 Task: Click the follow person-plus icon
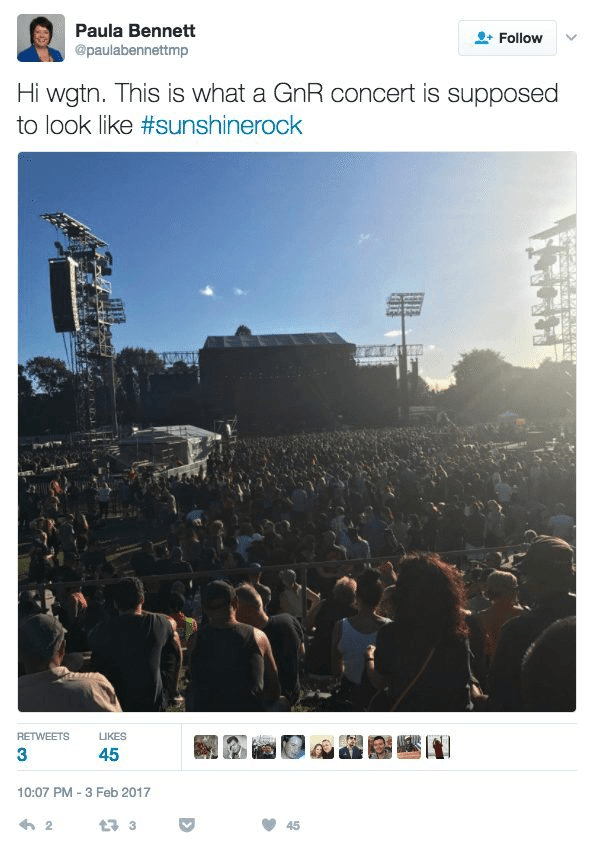pos(483,38)
